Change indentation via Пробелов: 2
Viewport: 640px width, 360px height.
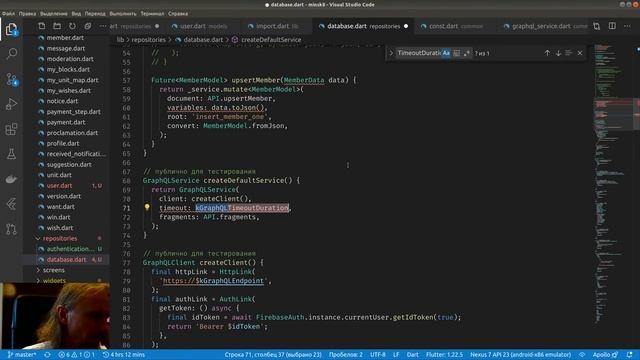[x=346, y=355]
